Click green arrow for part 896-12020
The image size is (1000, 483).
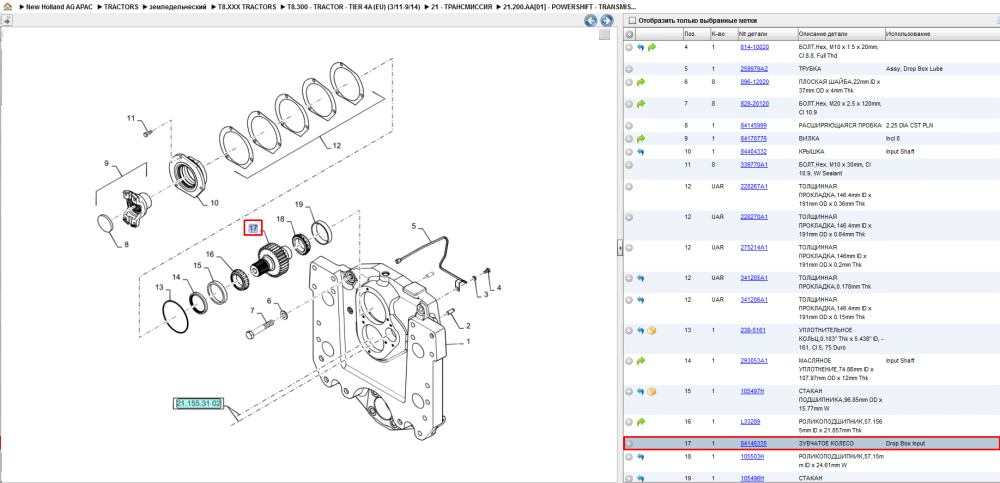click(641, 82)
